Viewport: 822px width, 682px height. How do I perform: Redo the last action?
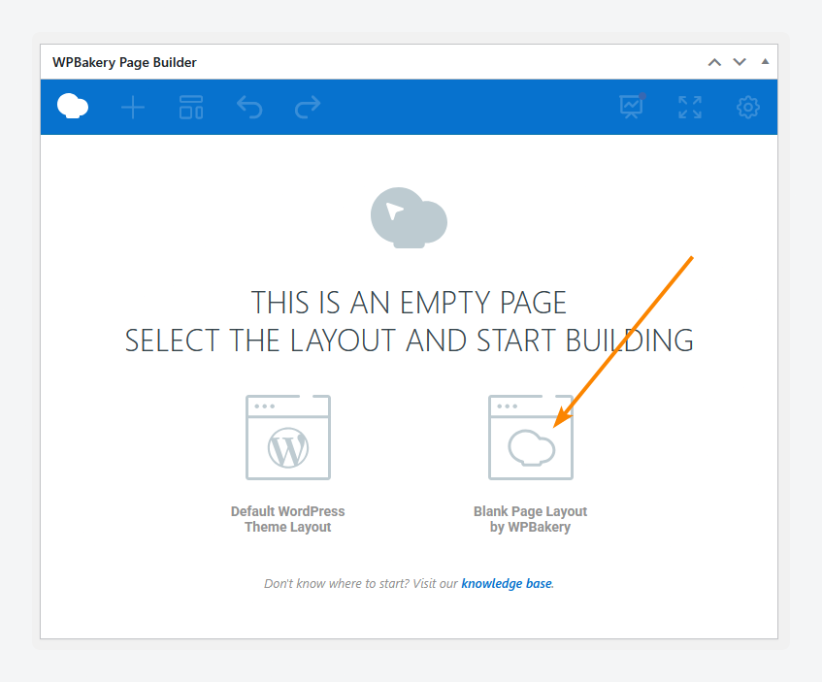click(x=308, y=107)
